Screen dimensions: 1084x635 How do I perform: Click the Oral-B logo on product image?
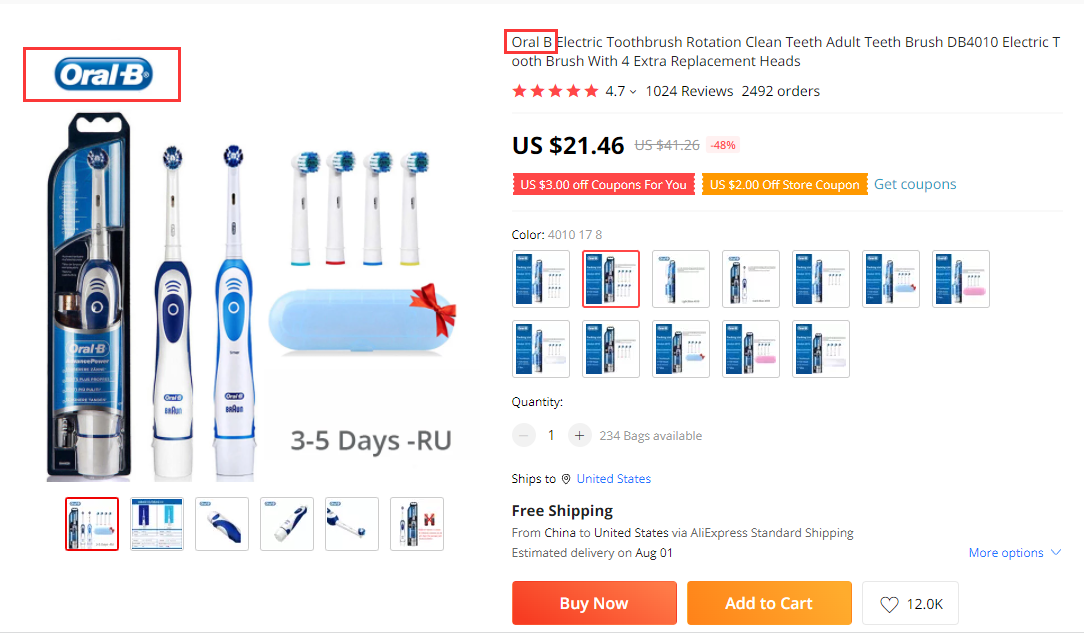tap(103, 75)
